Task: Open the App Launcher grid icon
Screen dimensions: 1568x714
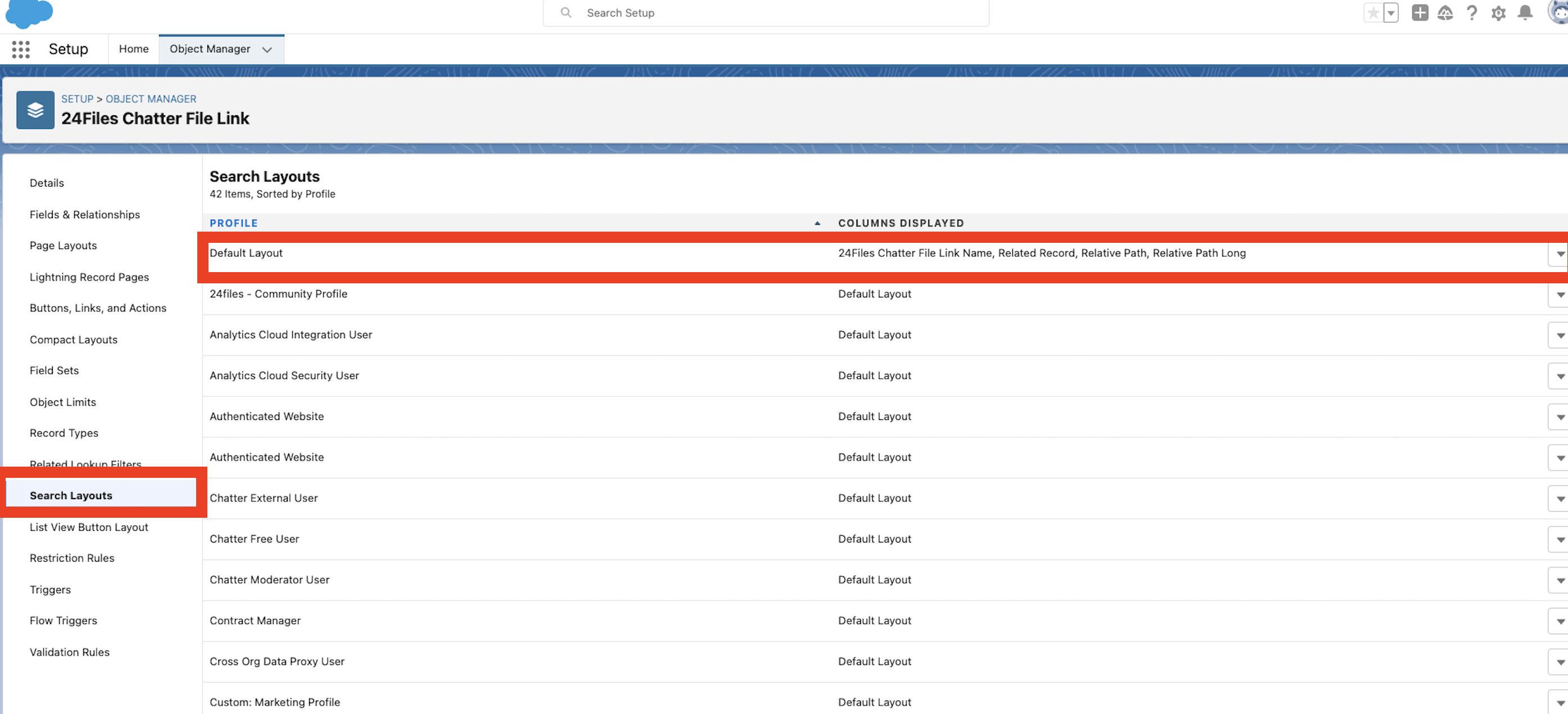Action: [21, 49]
